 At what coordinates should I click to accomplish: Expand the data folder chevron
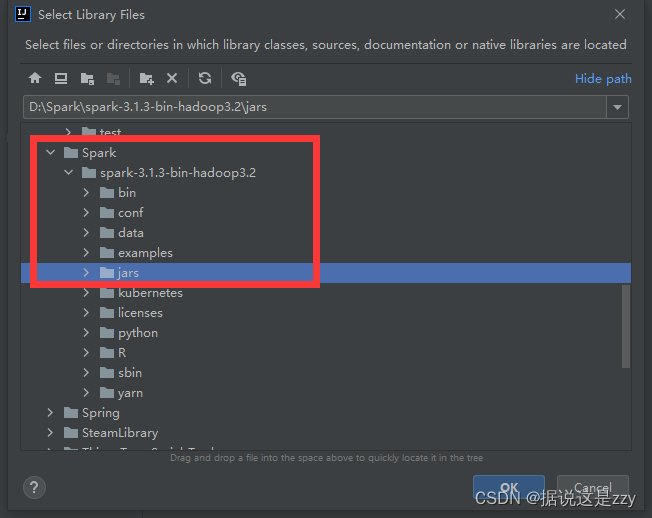(x=86, y=232)
